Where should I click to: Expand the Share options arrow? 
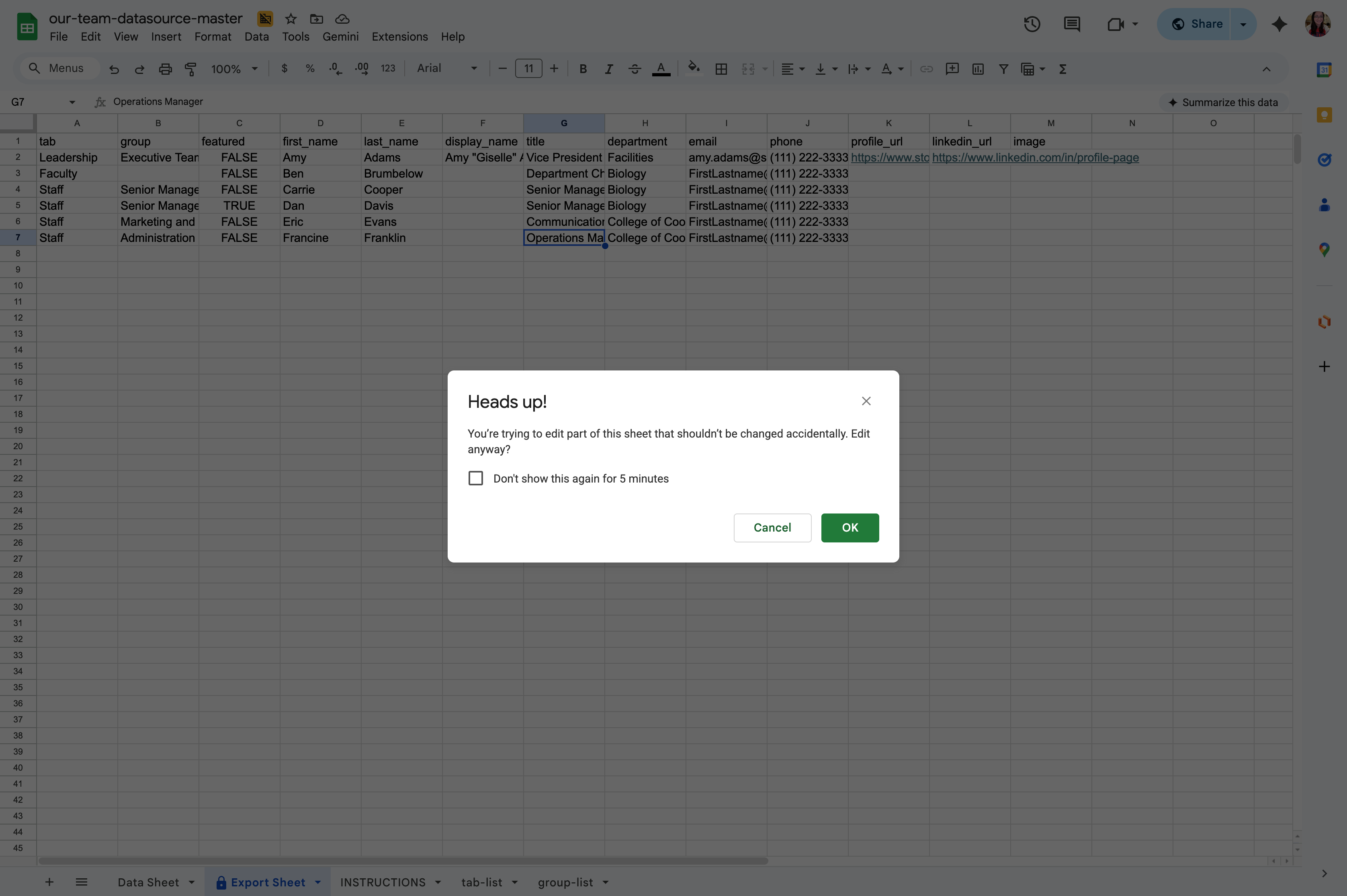point(1243,24)
